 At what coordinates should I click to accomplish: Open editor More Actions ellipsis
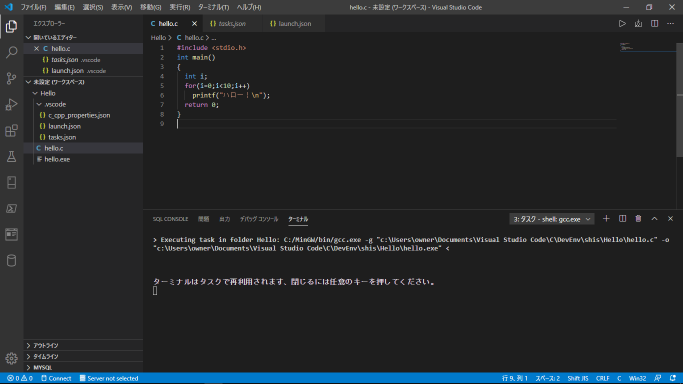click(x=670, y=24)
